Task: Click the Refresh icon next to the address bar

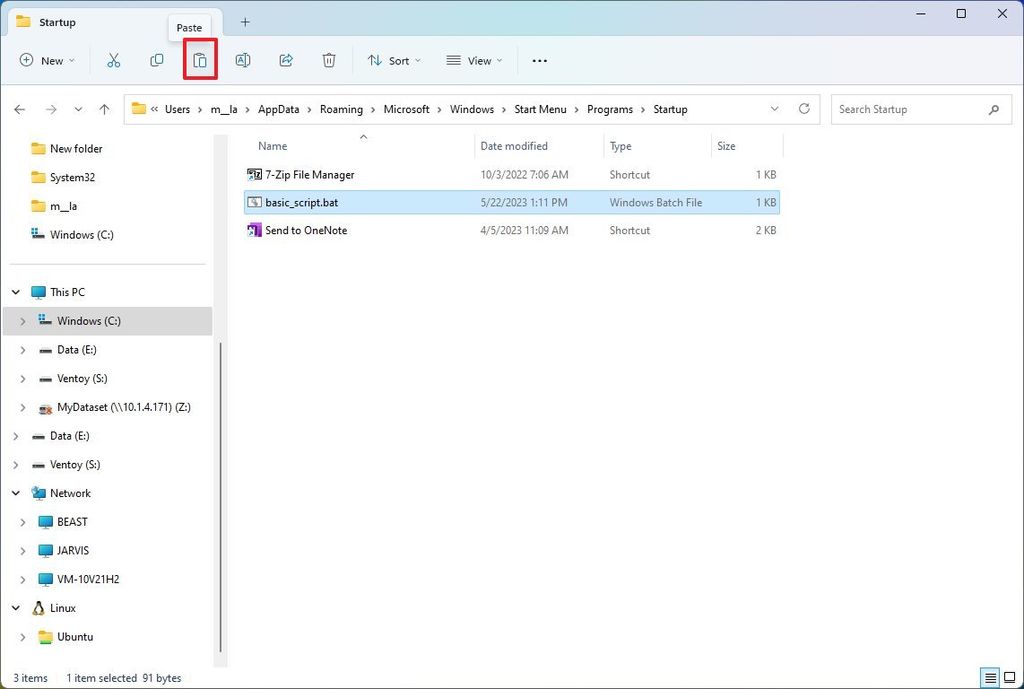Action: coord(804,109)
